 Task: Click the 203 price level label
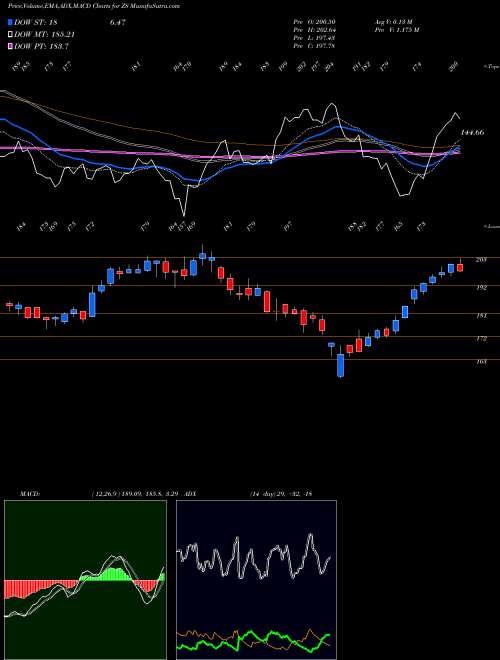pyautogui.click(x=481, y=260)
